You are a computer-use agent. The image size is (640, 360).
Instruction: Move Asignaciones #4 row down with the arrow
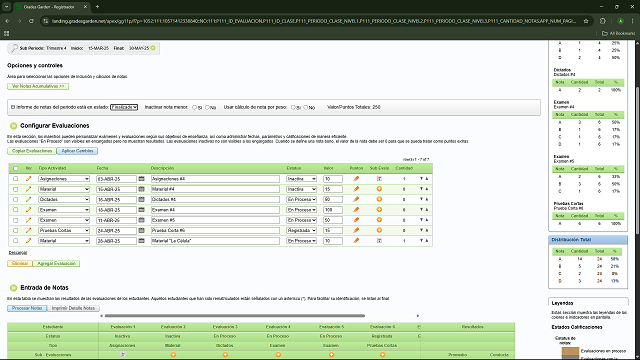click(421, 179)
